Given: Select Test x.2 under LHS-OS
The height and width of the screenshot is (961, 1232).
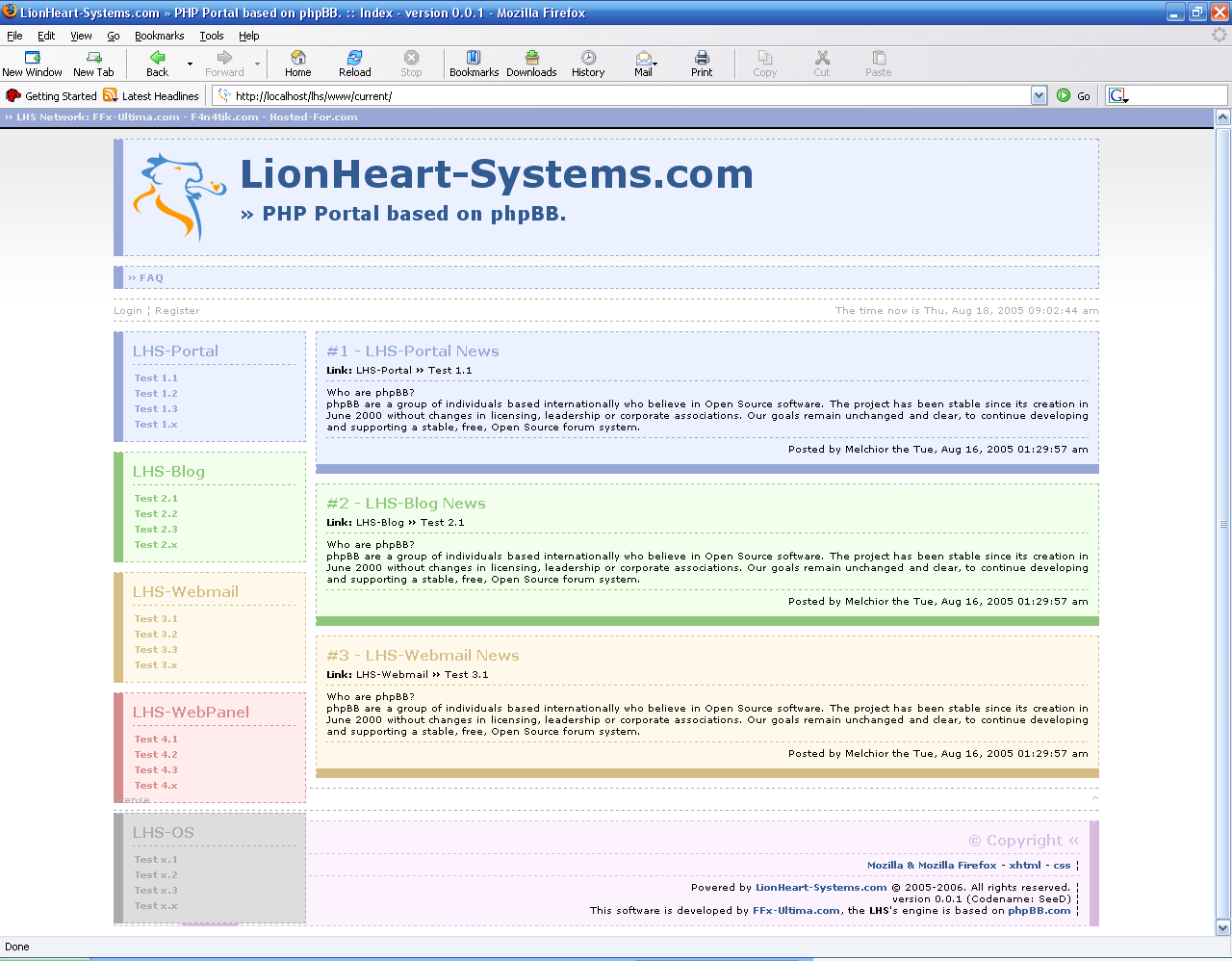Looking at the screenshot, I should tap(156, 874).
